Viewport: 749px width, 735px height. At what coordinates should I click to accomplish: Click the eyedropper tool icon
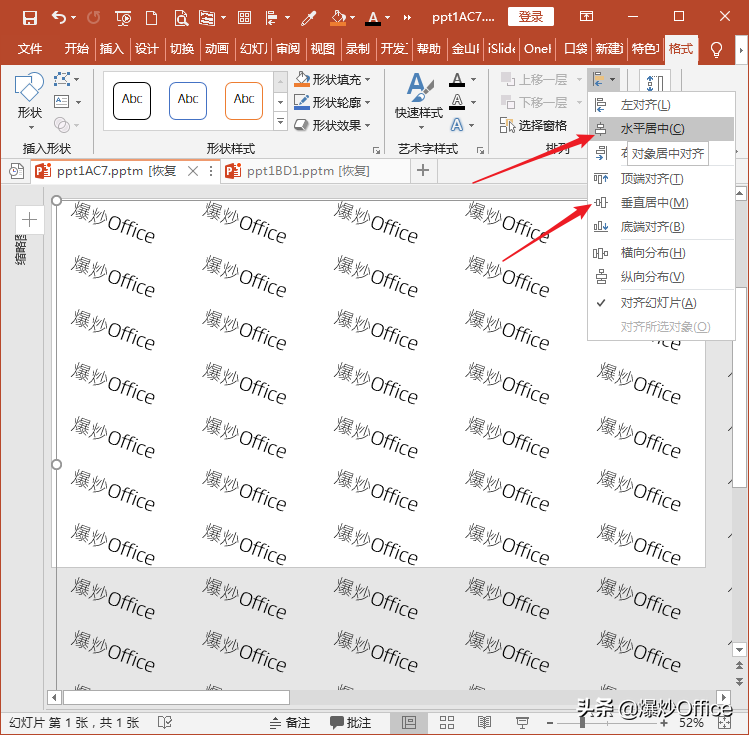click(309, 18)
